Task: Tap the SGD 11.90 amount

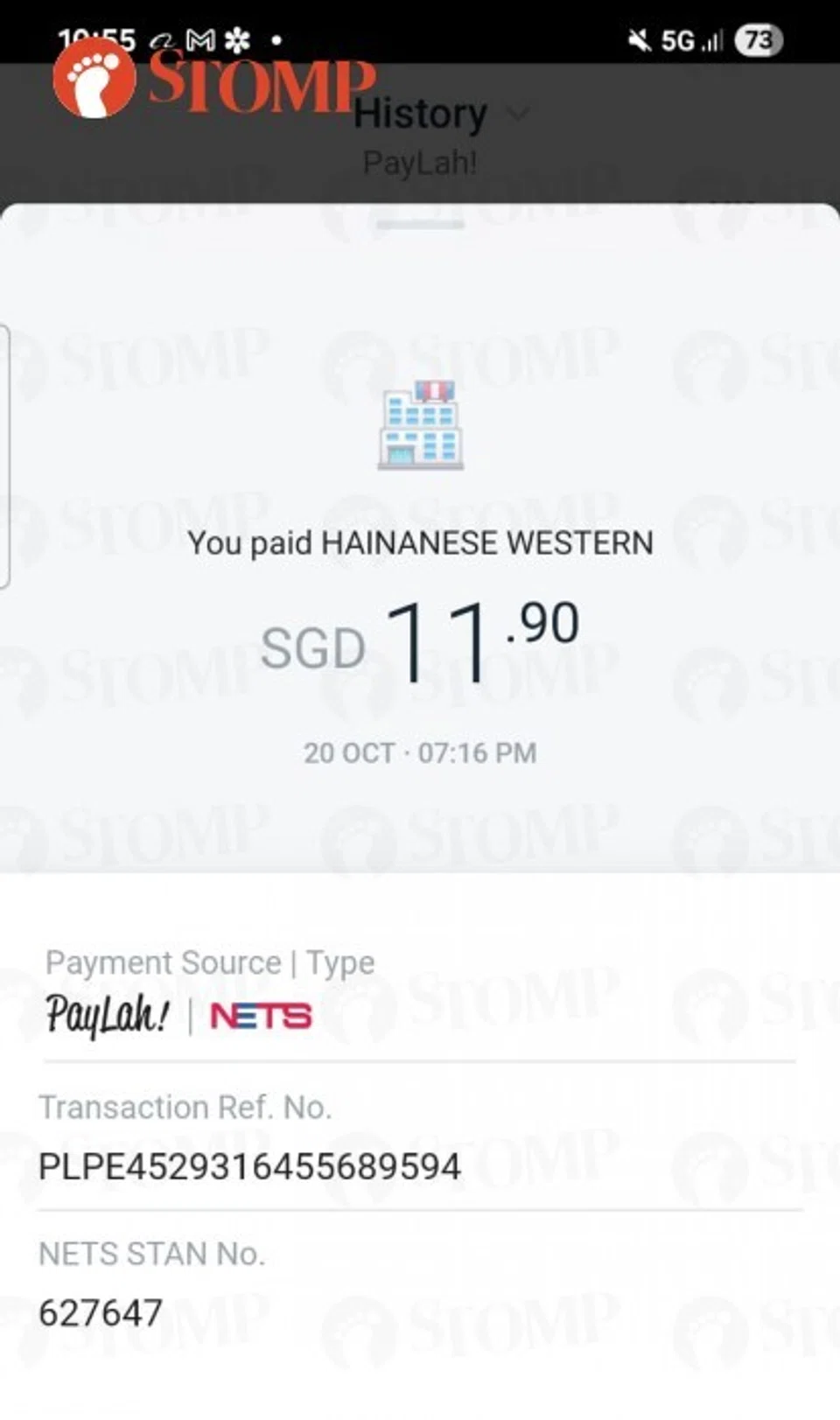Action: [420, 643]
